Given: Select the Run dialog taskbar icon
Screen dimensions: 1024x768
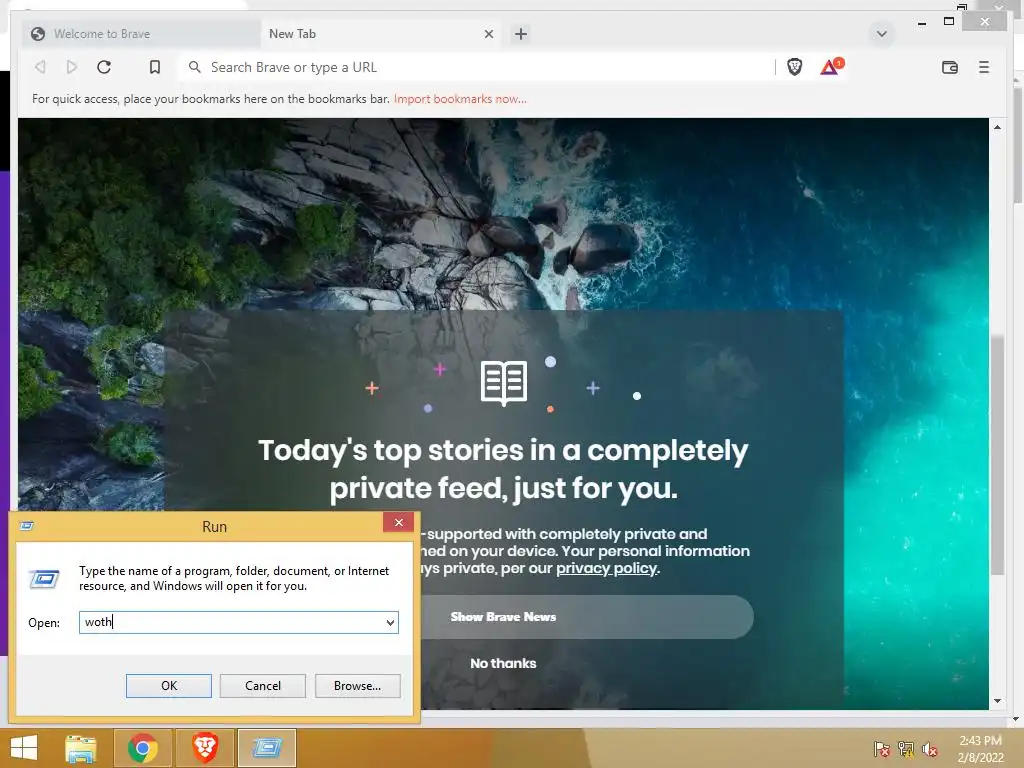Looking at the screenshot, I should click(266, 748).
